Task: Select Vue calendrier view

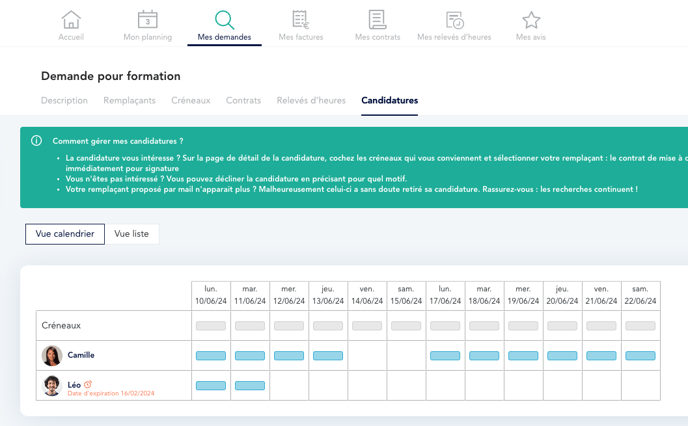Action: 65,234
